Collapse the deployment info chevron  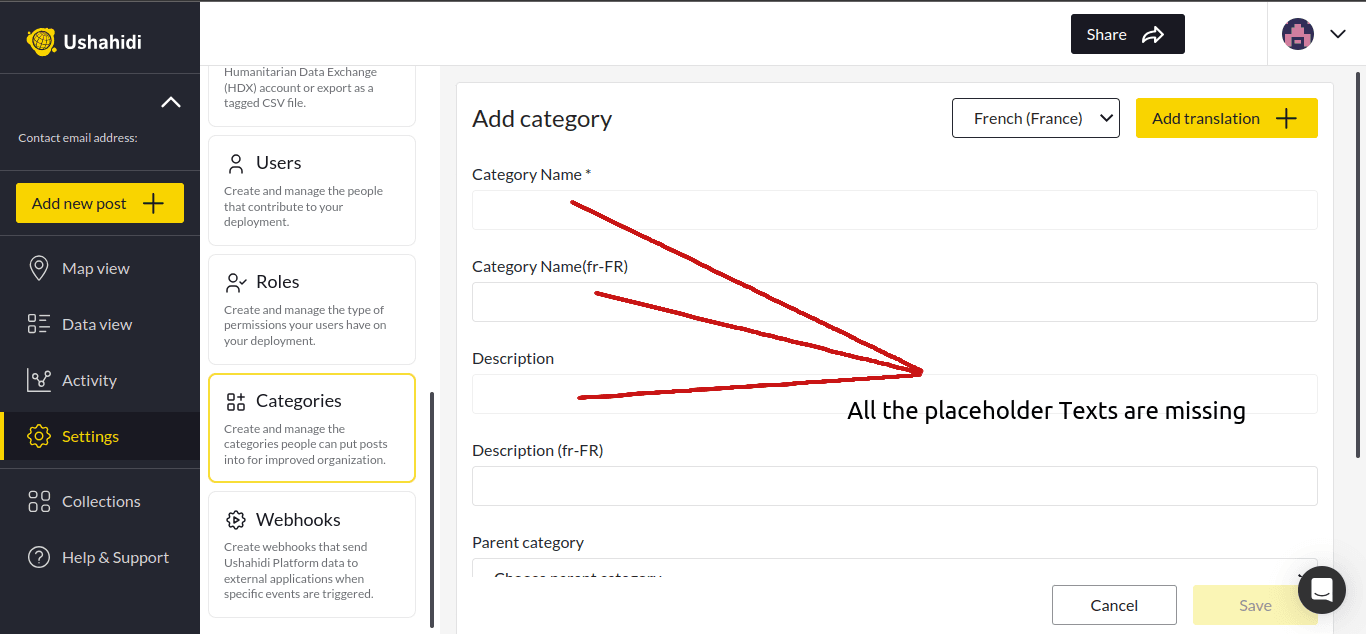(x=171, y=102)
